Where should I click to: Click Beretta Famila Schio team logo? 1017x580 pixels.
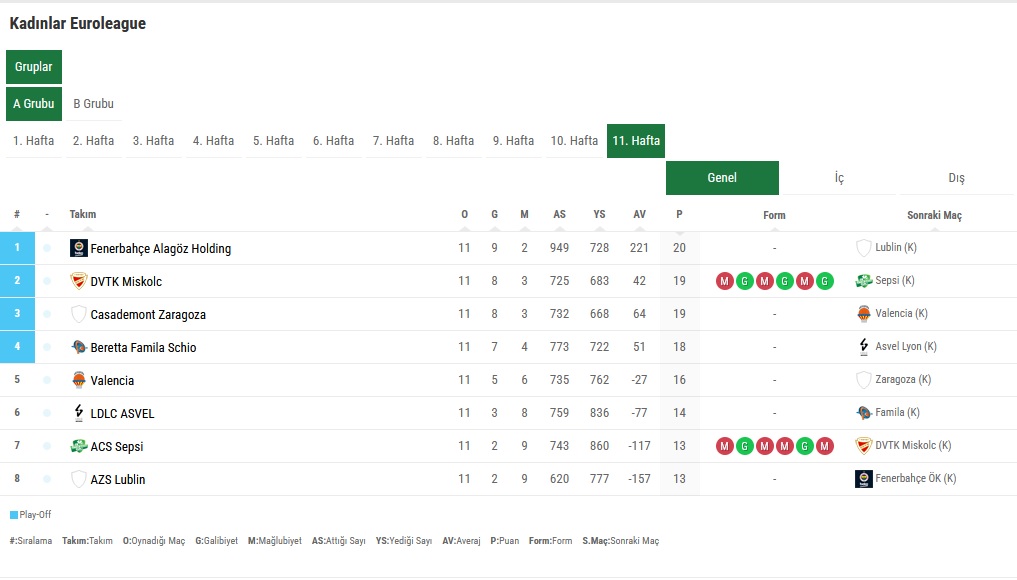point(79,347)
